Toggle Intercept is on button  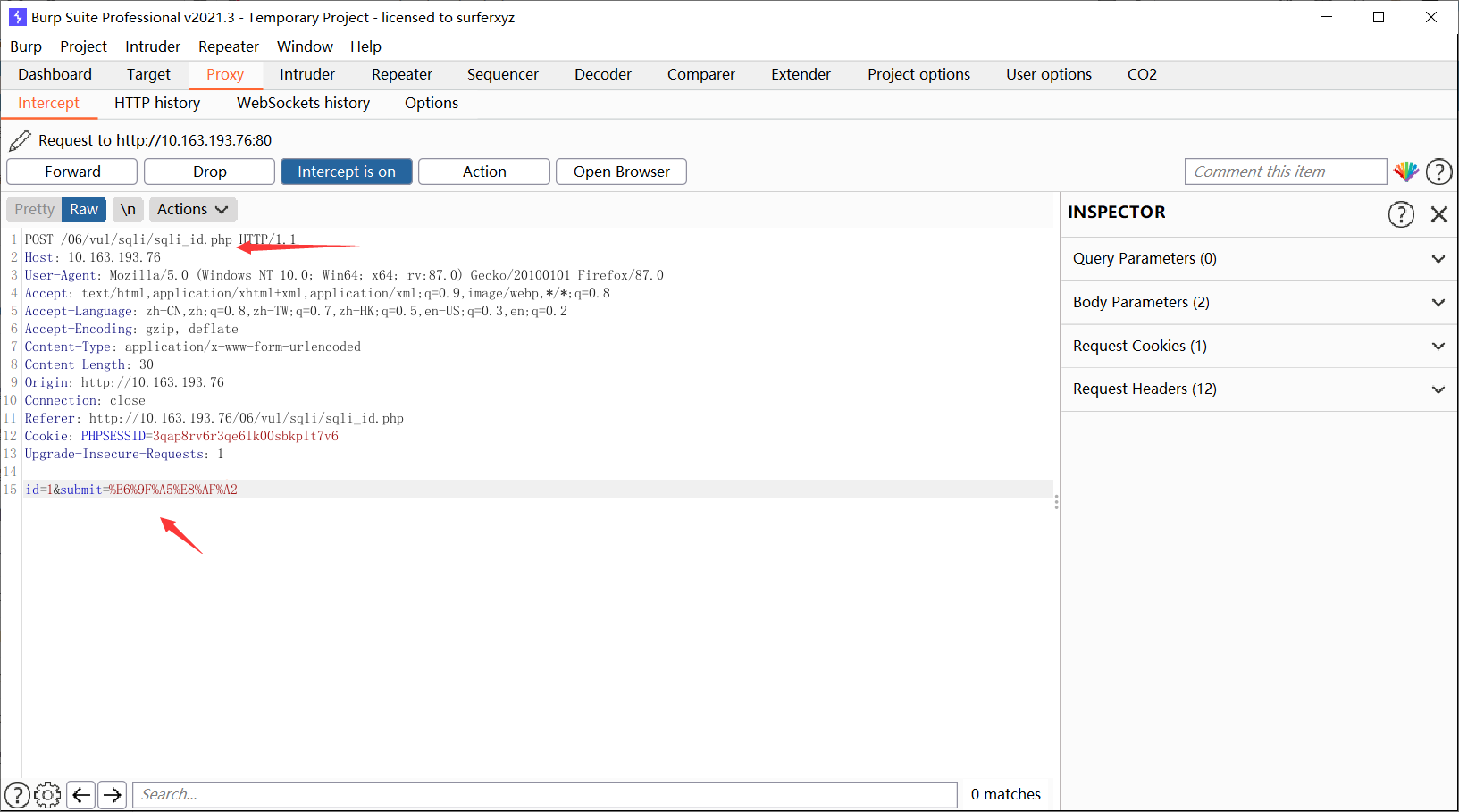click(x=347, y=172)
